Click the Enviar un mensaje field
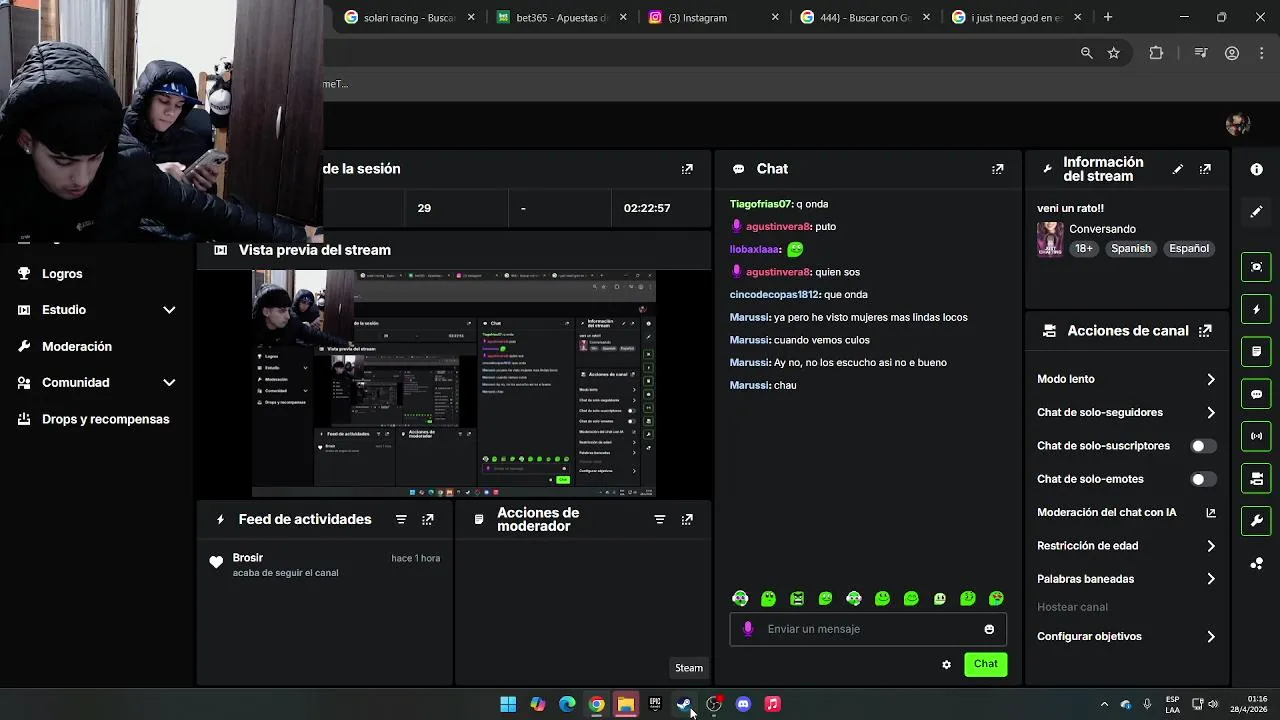The height and width of the screenshot is (720, 1280). 868,629
